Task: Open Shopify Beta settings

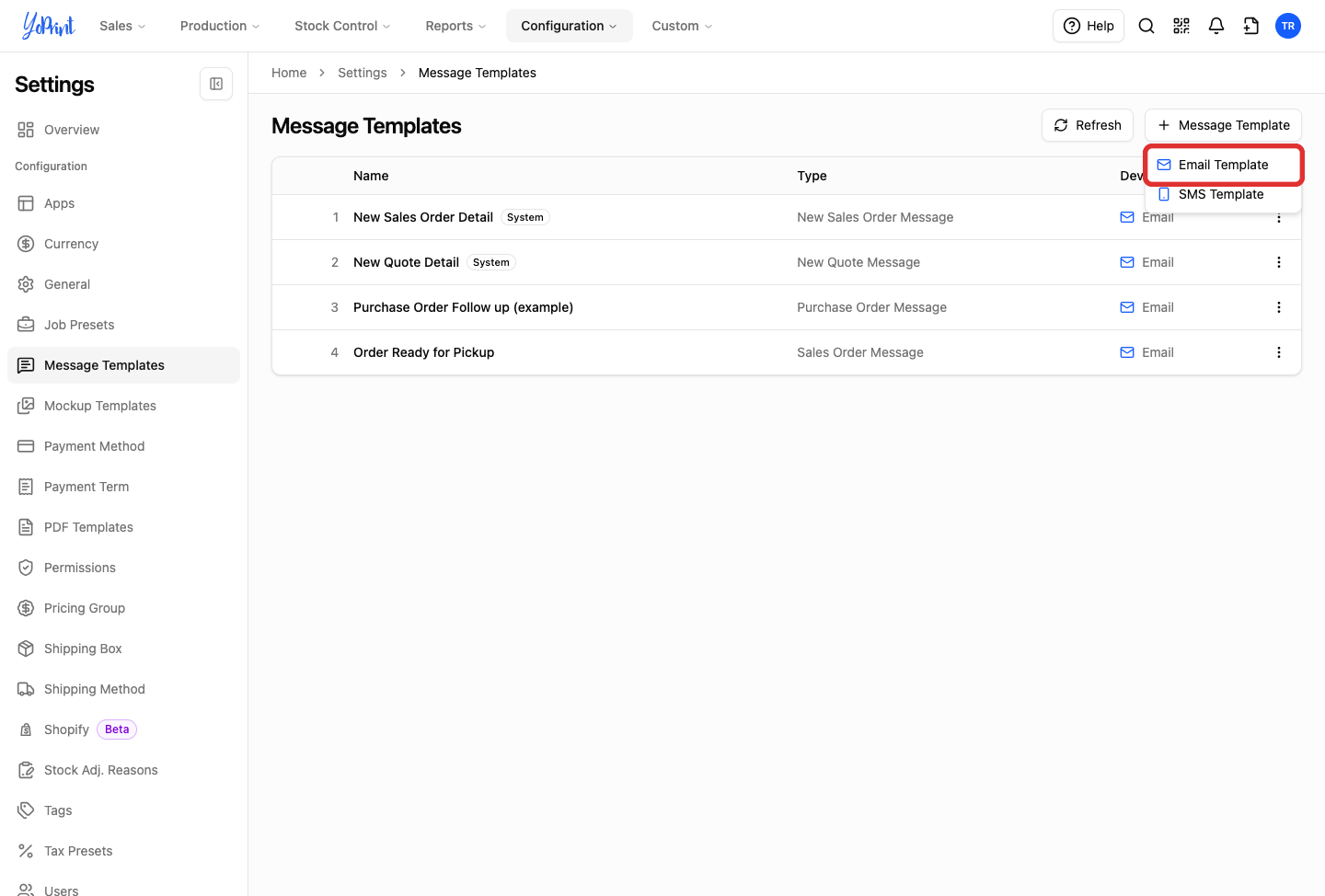Action: 123,729
